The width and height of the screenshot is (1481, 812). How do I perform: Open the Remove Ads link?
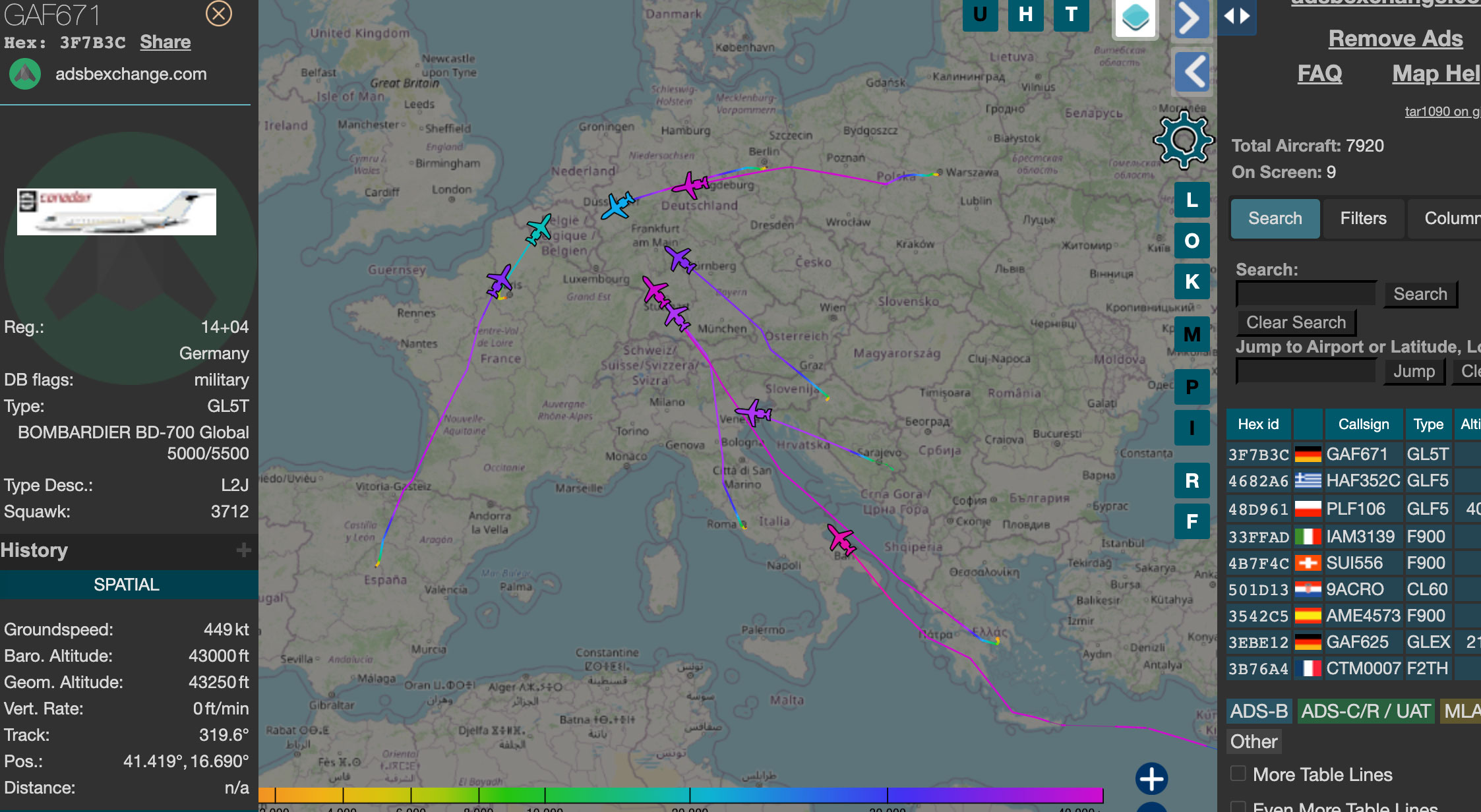(x=1395, y=38)
